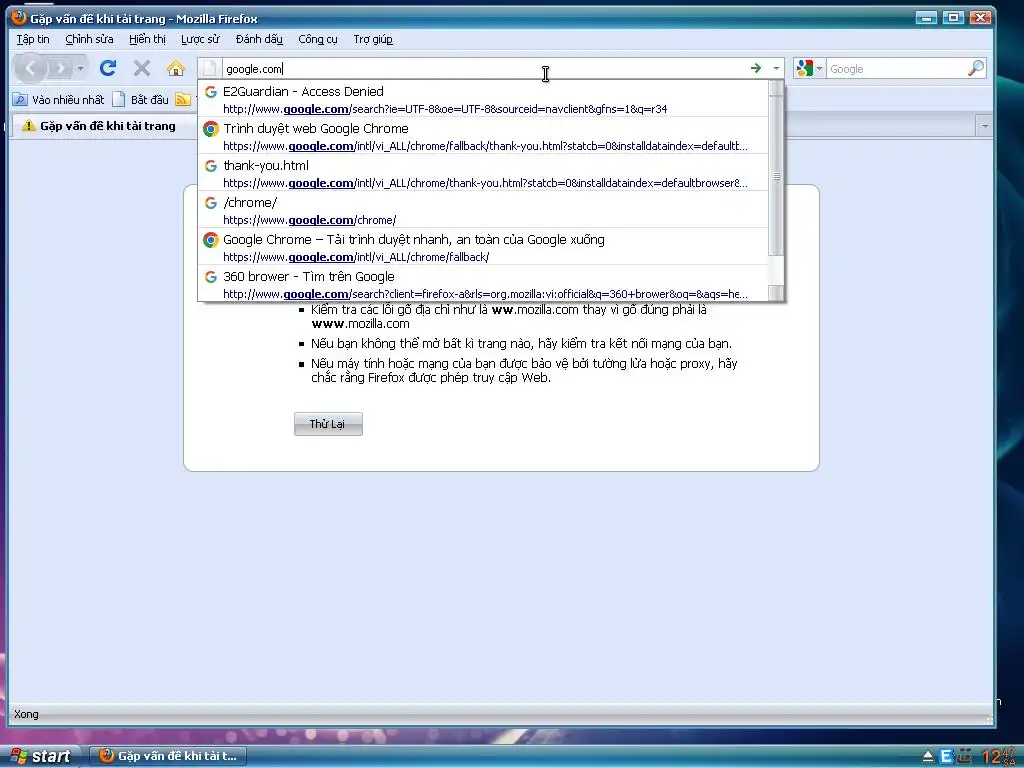Go to the home page icon
The image size is (1024, 768).
pyautogui.click(x=176, y=68)
